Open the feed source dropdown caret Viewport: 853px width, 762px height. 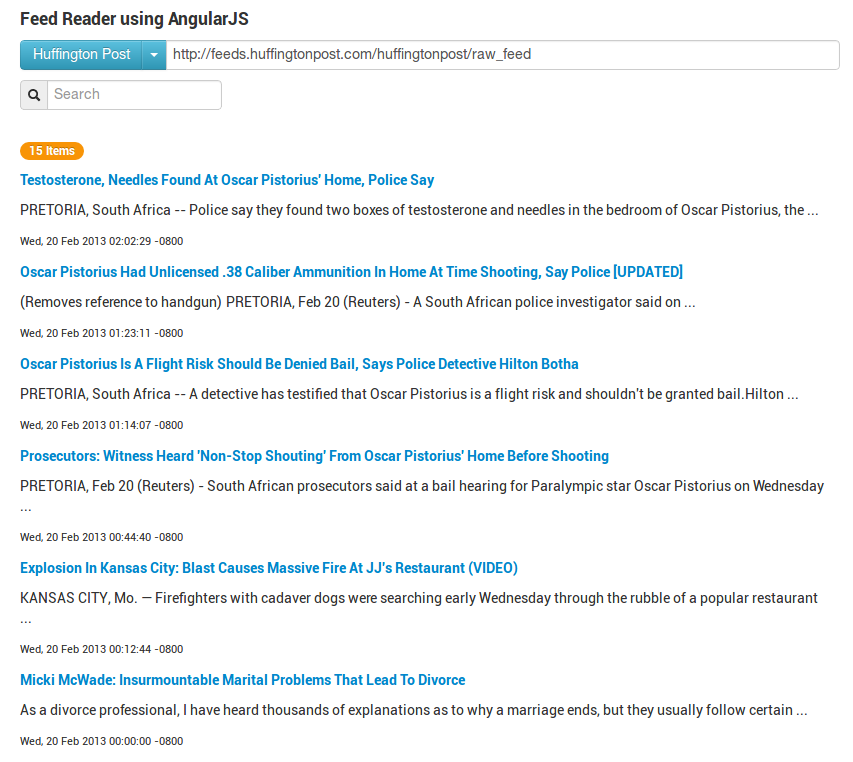click(154, 54)
